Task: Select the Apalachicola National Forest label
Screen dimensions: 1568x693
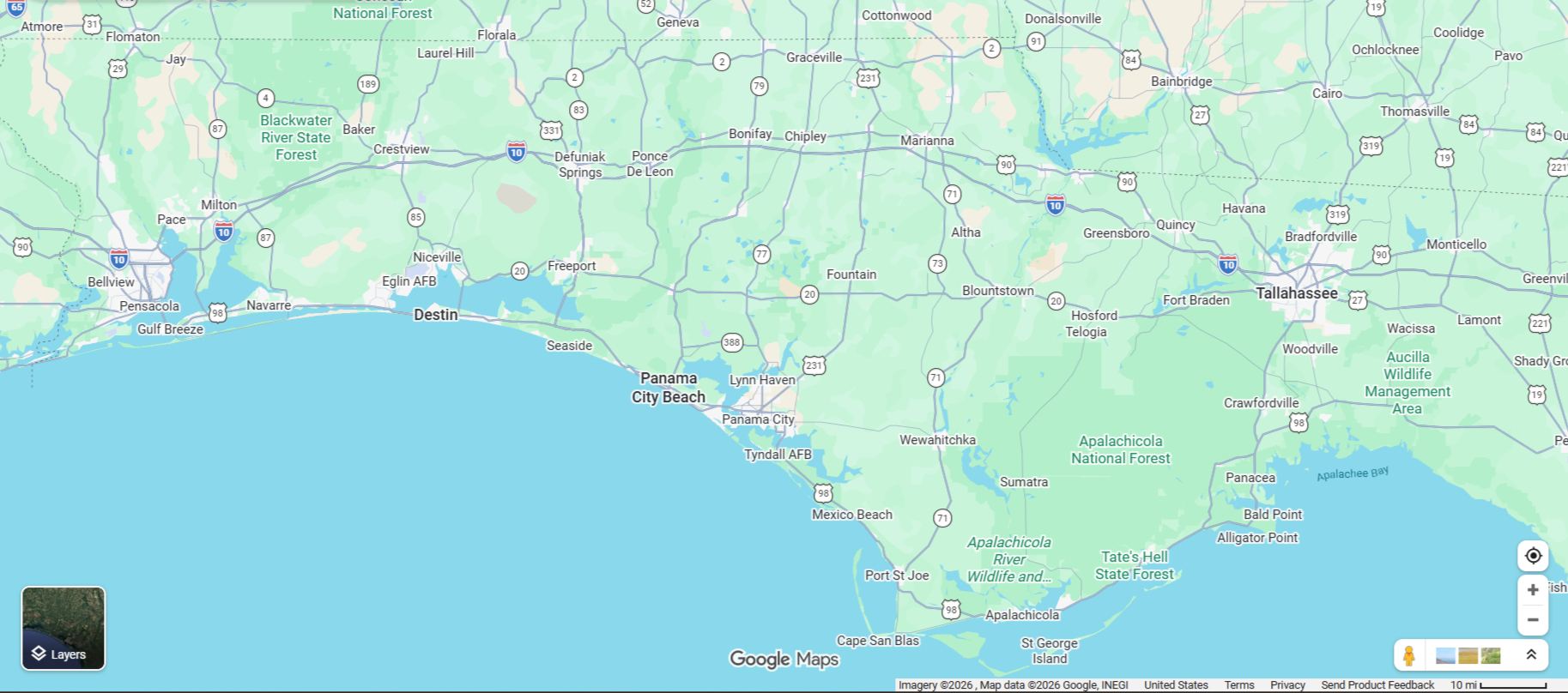Action: (x=1121, y=449)
